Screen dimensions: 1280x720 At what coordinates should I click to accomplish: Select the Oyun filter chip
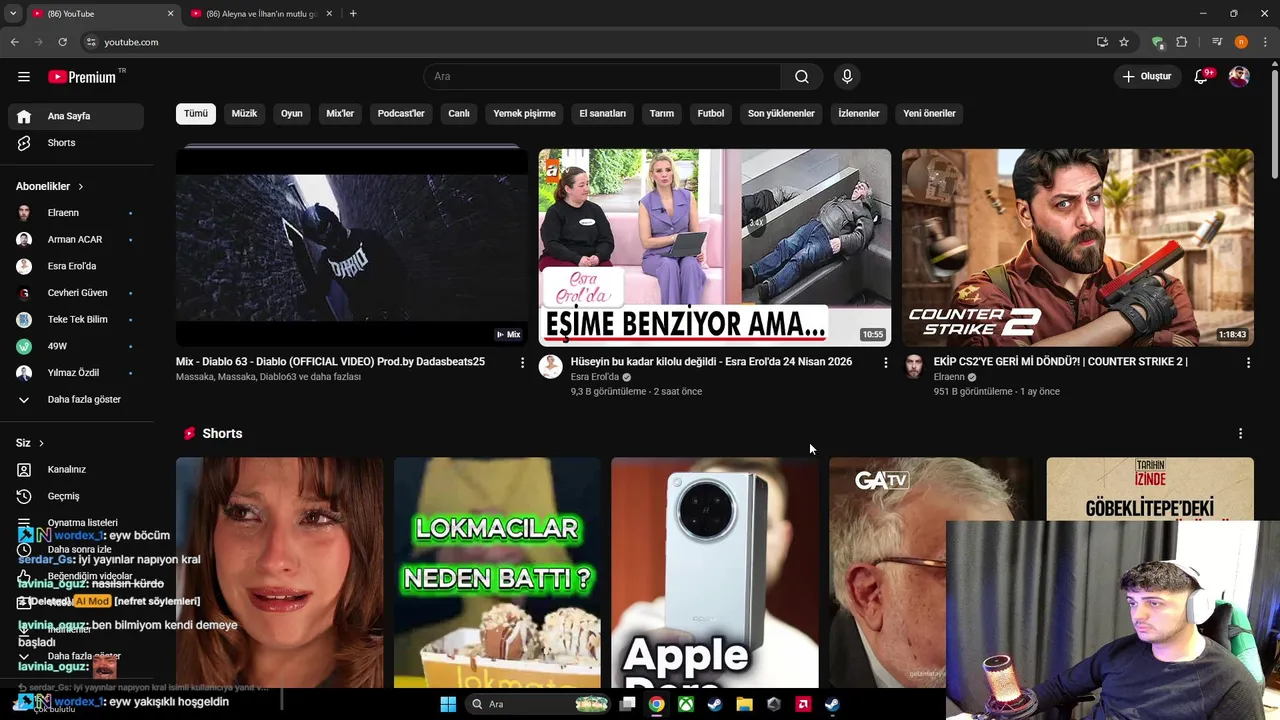point(292,114)
